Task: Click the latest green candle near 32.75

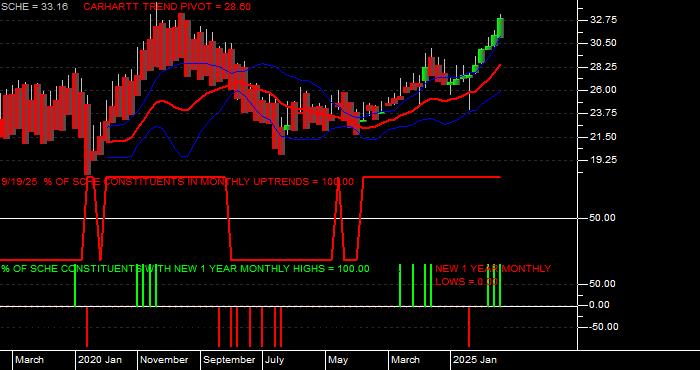Action: click(500, 28)
